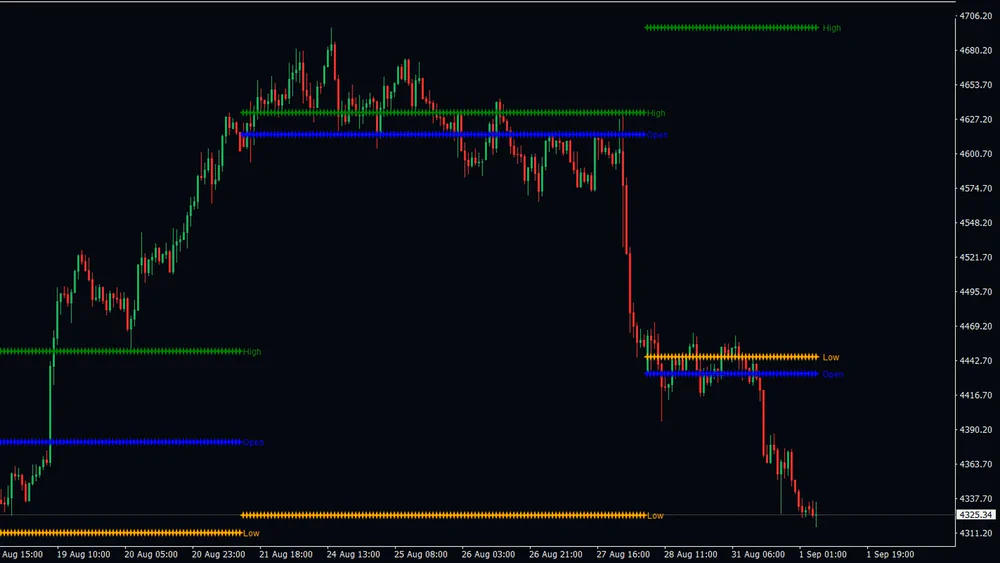Click the 21 Aug 18:00 time label
The height and width of the screenshot is (563, 1000).
(x=286, y=554)
